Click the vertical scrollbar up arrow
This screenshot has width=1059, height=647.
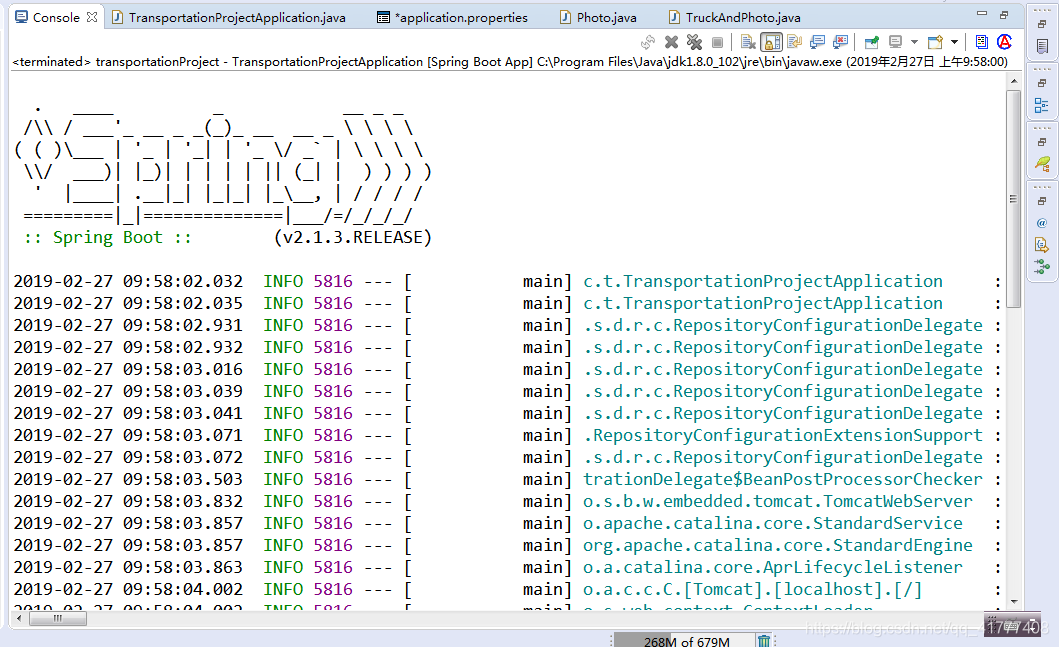click(1014, 81)
